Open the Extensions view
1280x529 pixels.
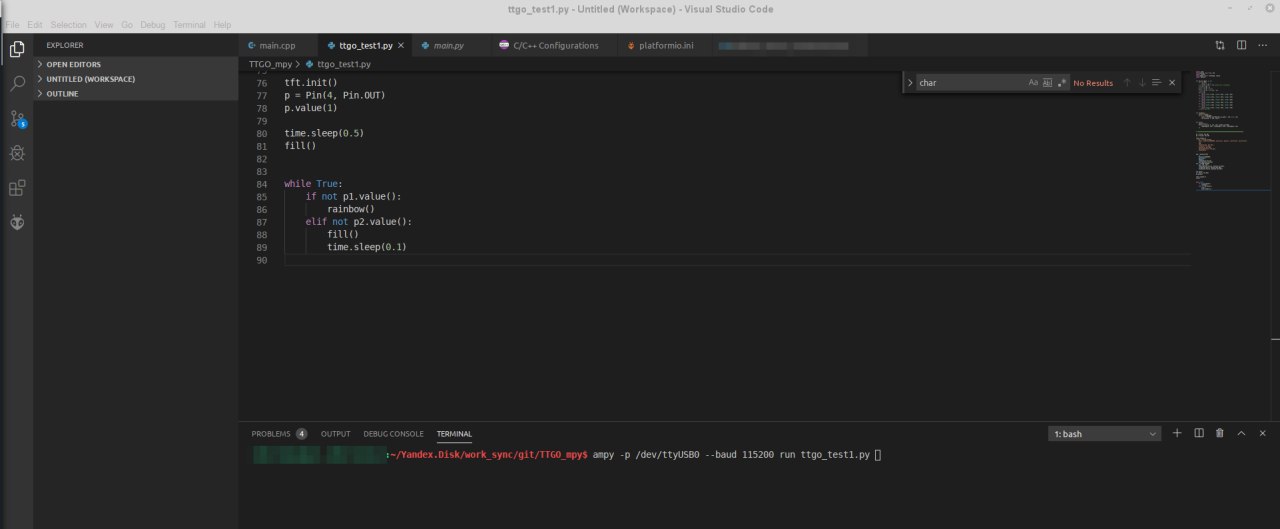coord(17,188)
